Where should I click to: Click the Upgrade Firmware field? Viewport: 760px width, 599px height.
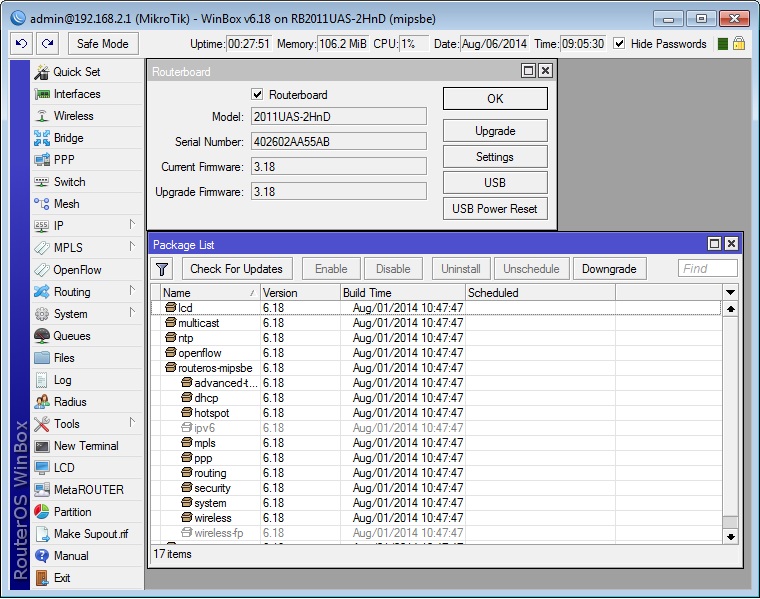coord(339,191)
